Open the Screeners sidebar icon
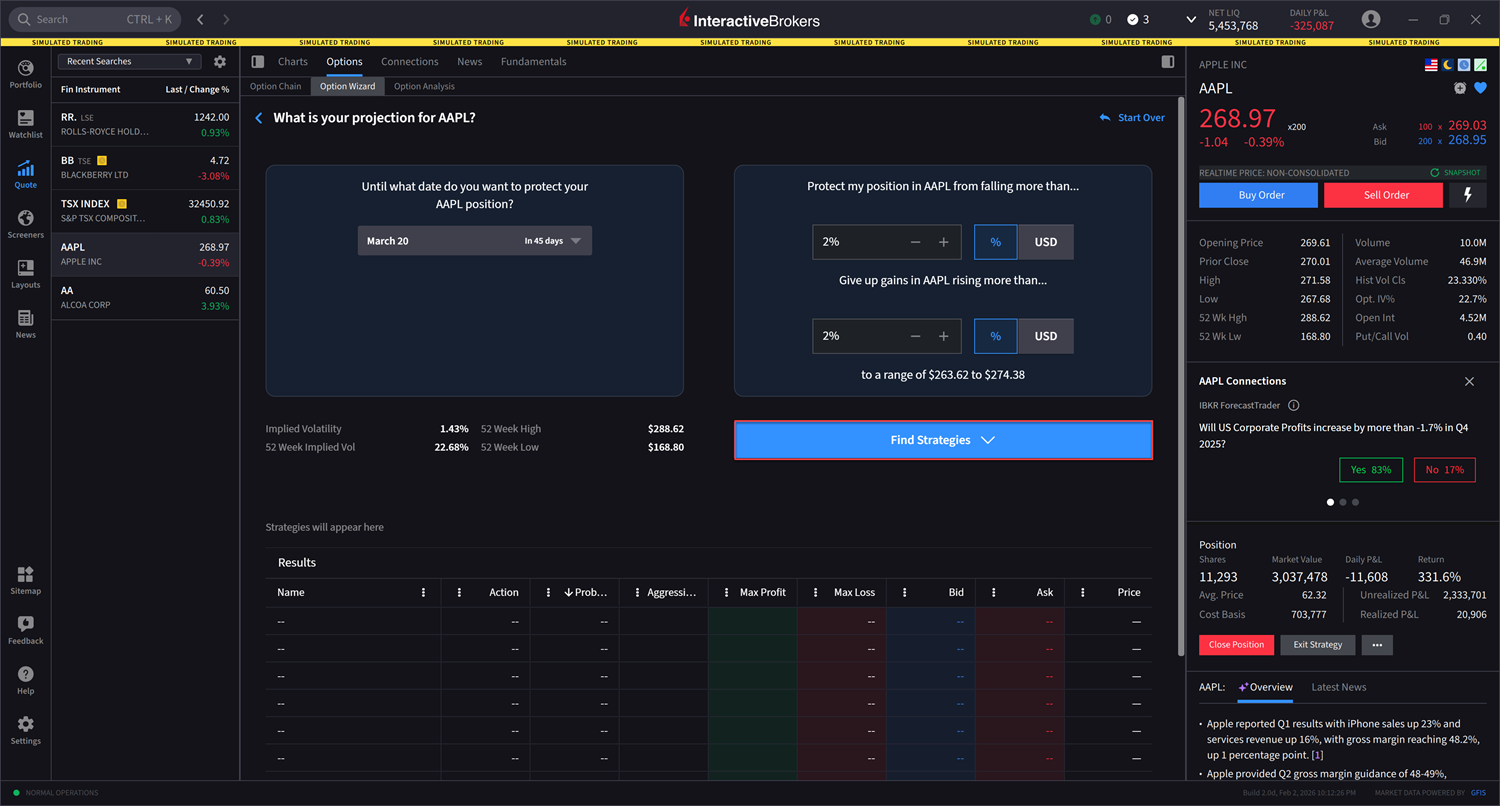The image size is (1500, 806). (25, 224)
